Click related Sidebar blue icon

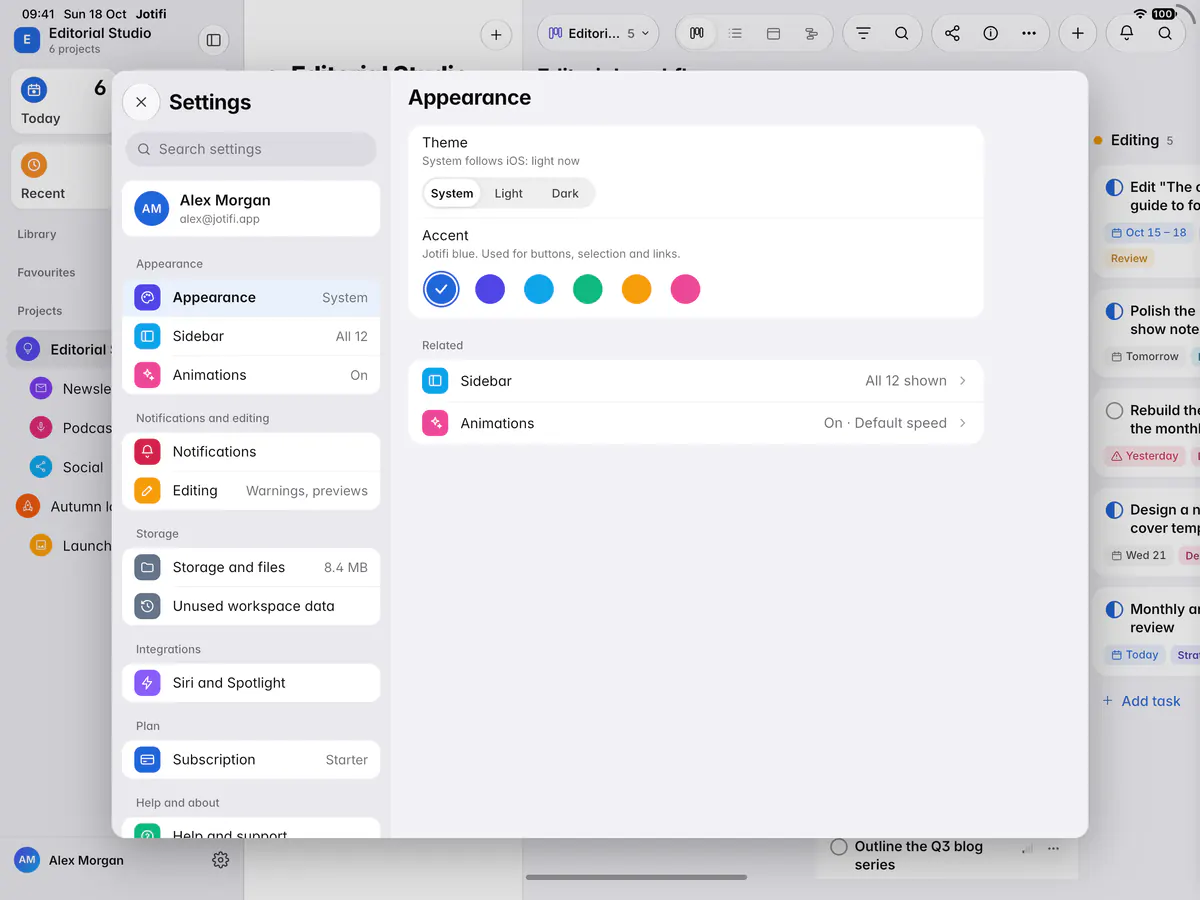435,381
